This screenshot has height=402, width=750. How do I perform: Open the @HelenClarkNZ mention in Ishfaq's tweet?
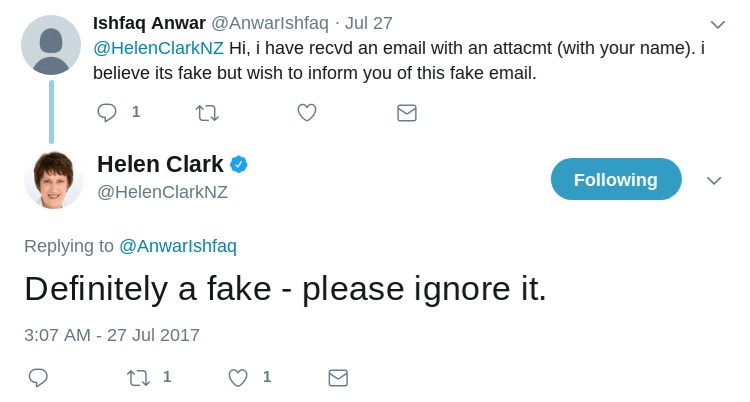158,48
